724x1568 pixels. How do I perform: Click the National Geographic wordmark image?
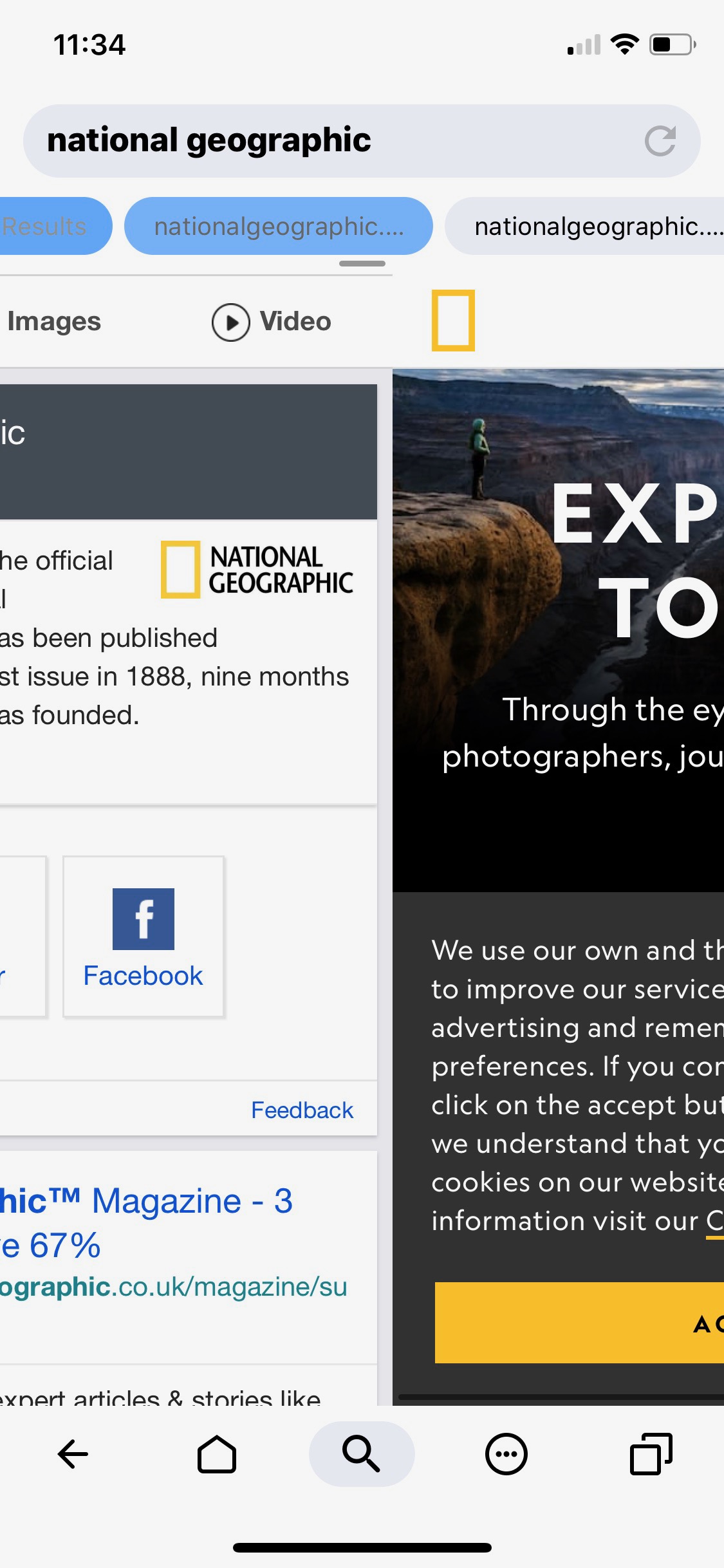[257, 570]
